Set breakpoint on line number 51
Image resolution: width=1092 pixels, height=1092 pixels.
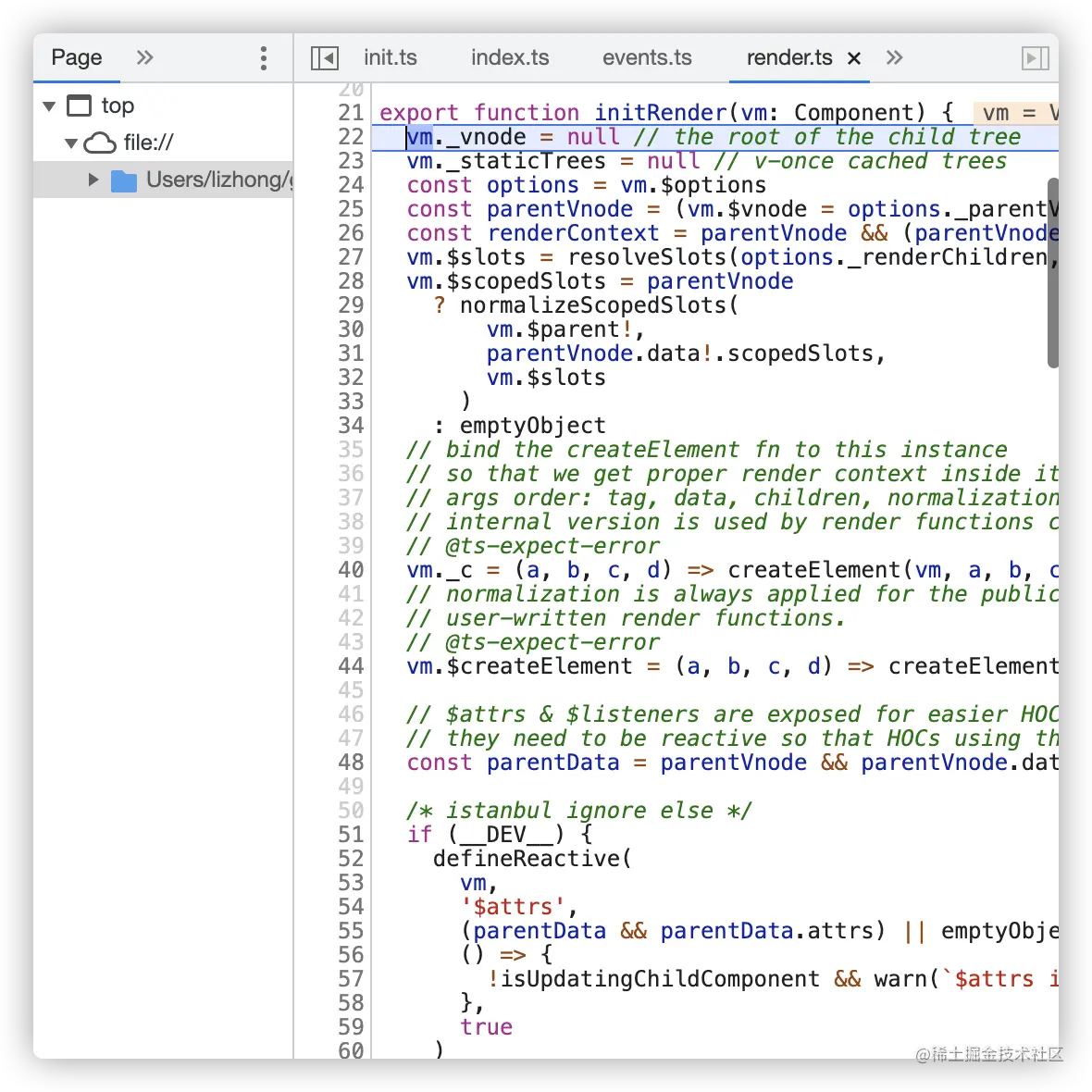tap(351, 835)
